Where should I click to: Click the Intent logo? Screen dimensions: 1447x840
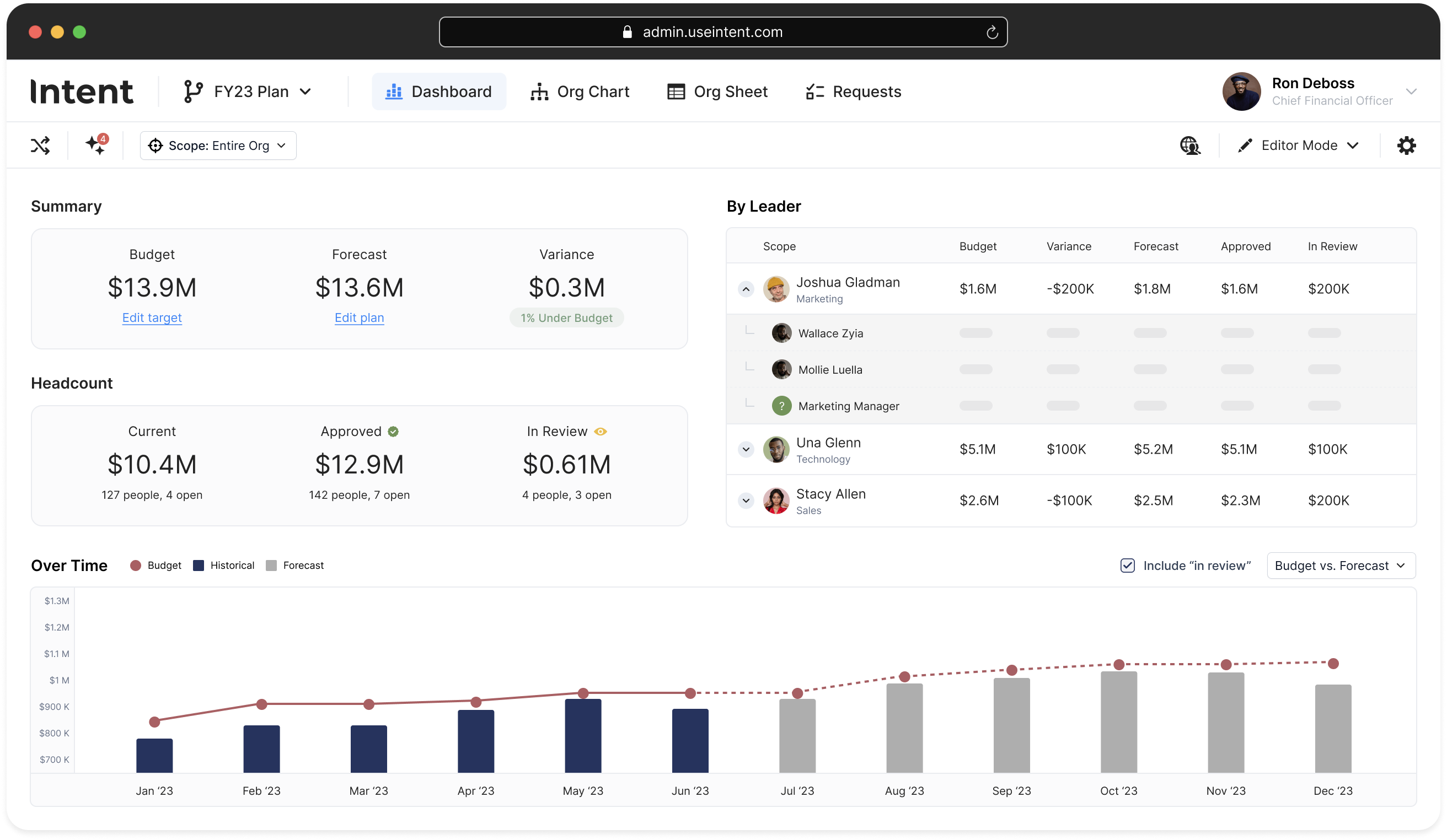click(82, 92)
